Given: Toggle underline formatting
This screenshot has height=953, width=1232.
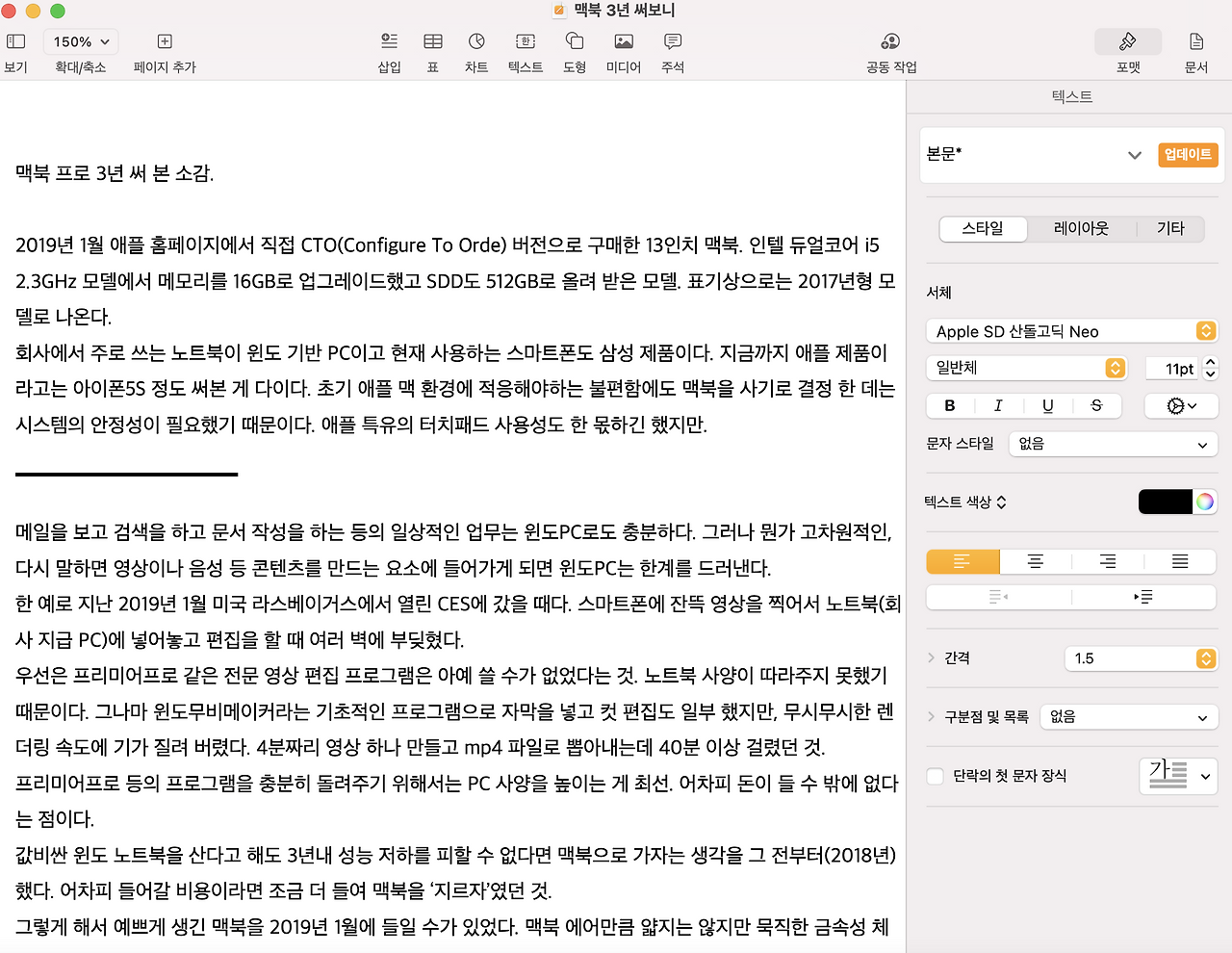Looking at the screenshot, I should (1048, 405).
